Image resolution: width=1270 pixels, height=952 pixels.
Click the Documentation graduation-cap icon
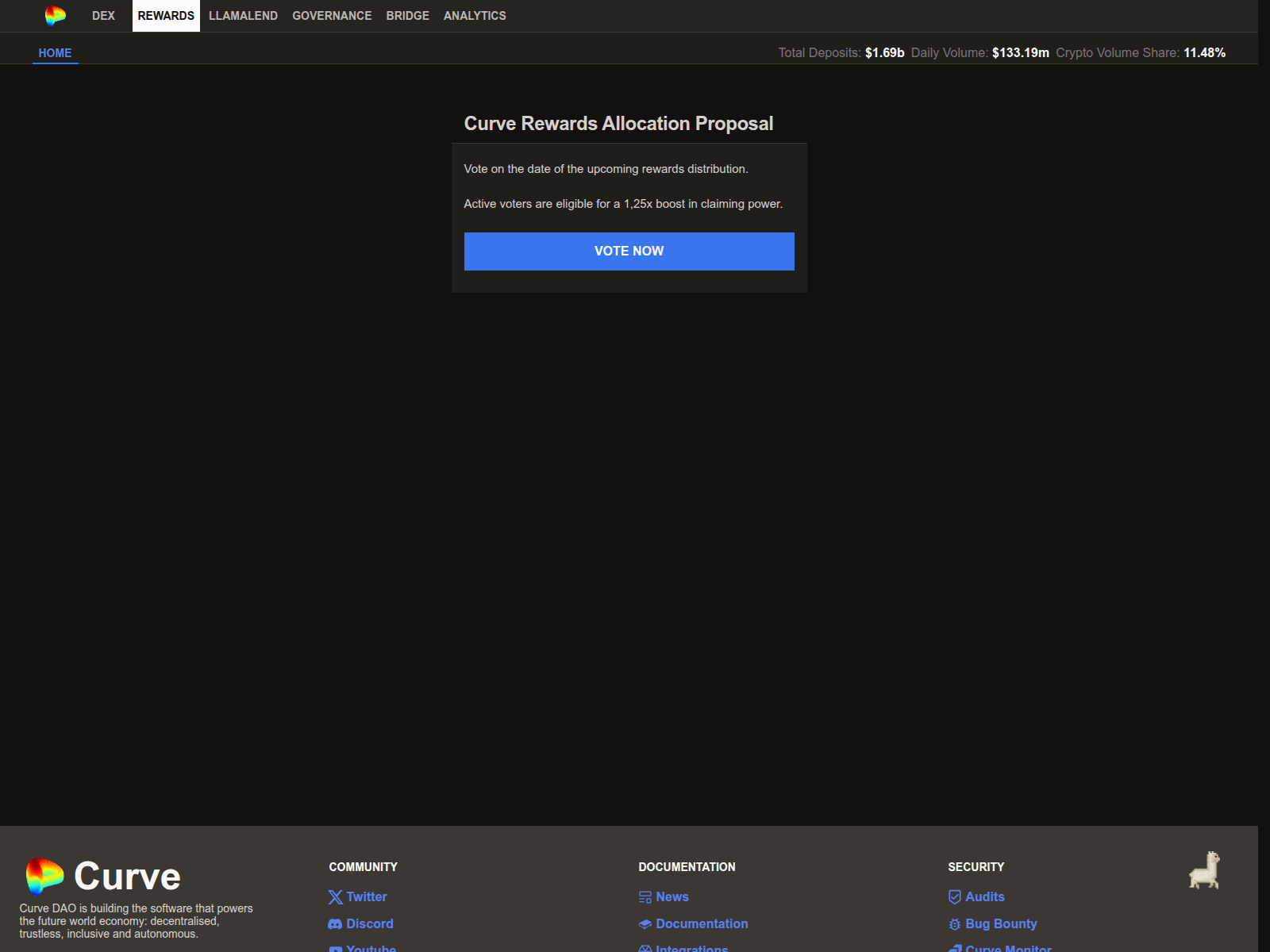tap(645, 924)
